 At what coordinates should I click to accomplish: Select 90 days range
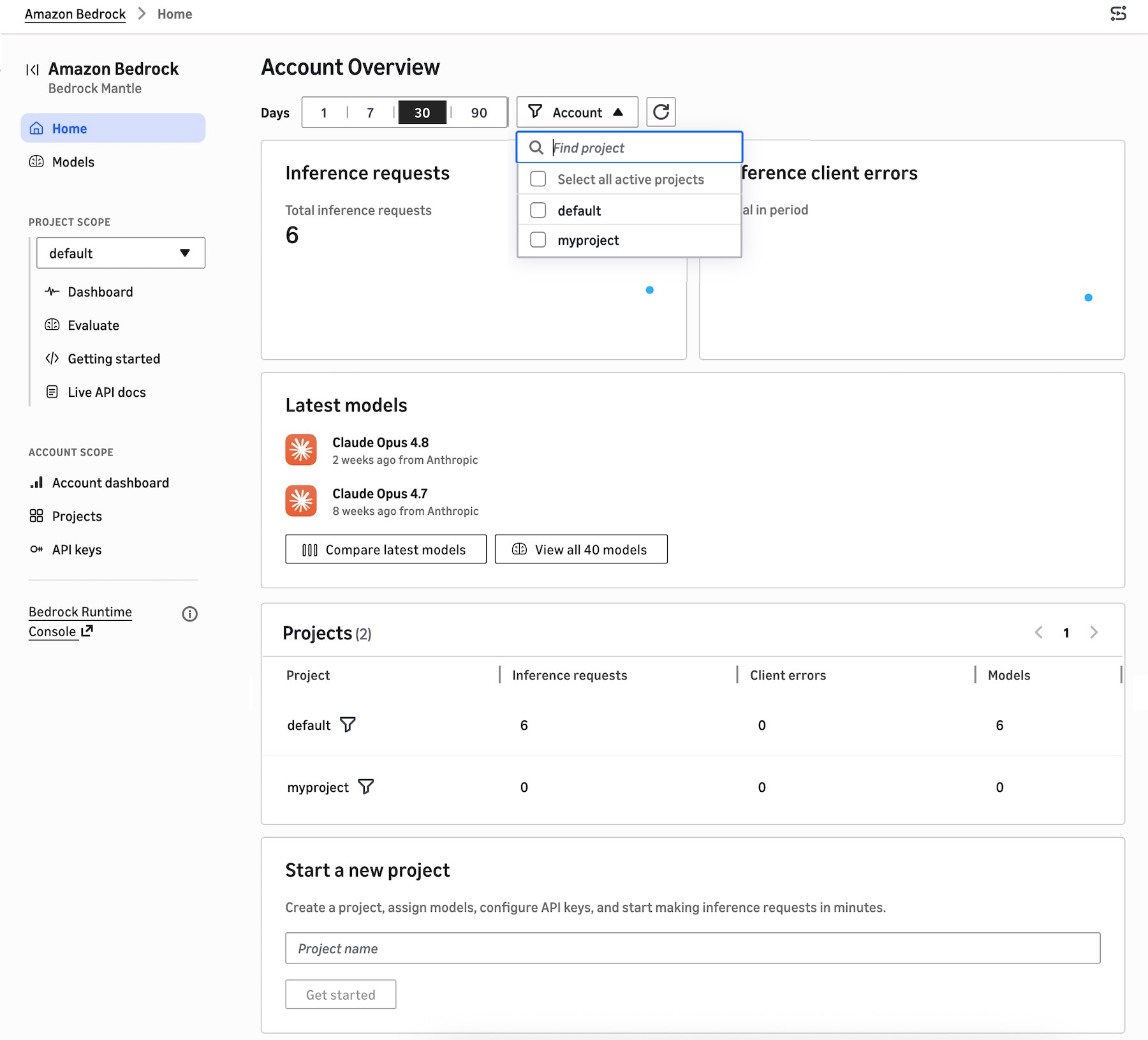(x=479, y=112)
